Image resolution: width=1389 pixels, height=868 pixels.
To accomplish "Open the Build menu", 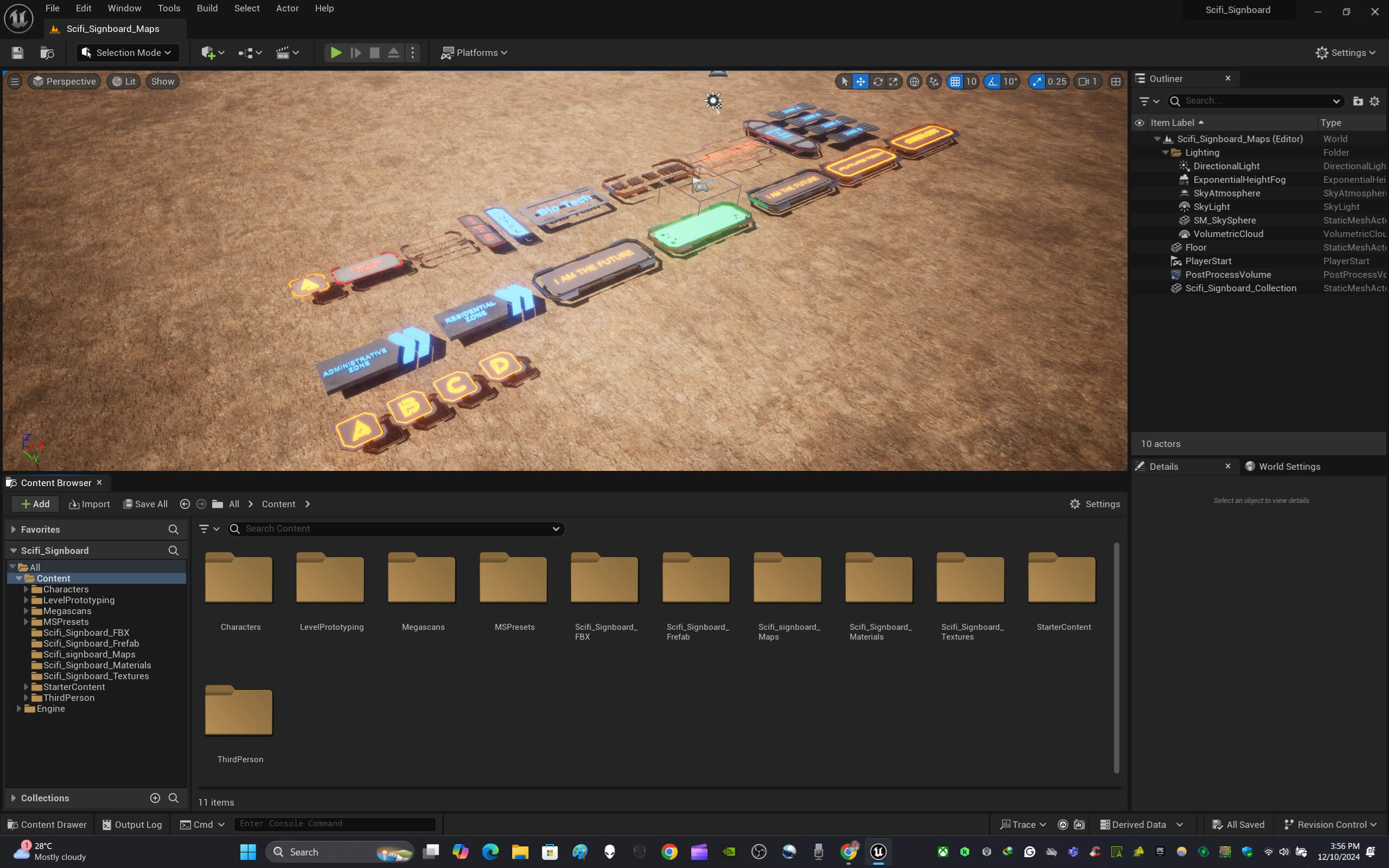I will point(207,8).
